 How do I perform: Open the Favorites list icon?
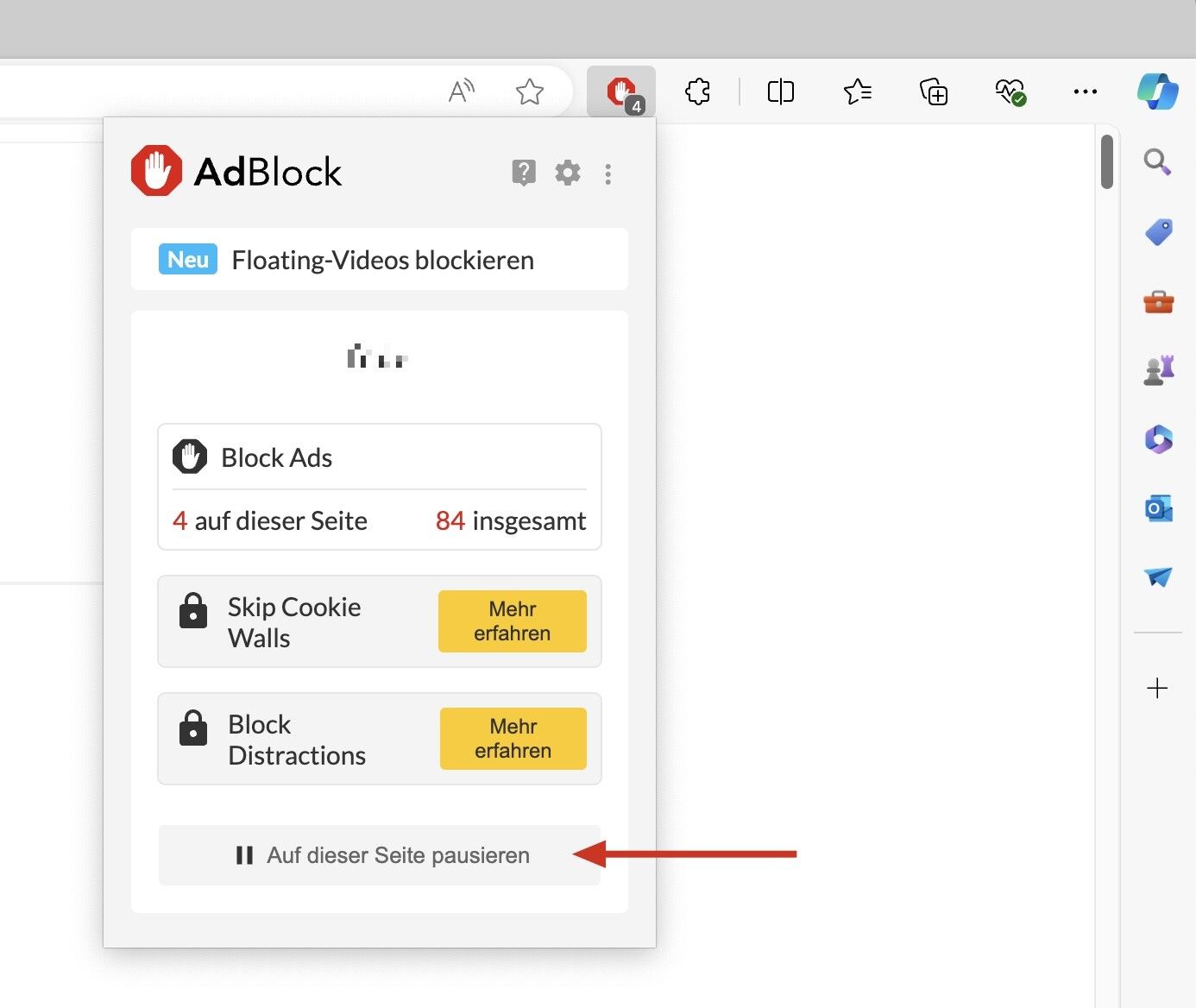pyautogui.click(x=857, y=91)
